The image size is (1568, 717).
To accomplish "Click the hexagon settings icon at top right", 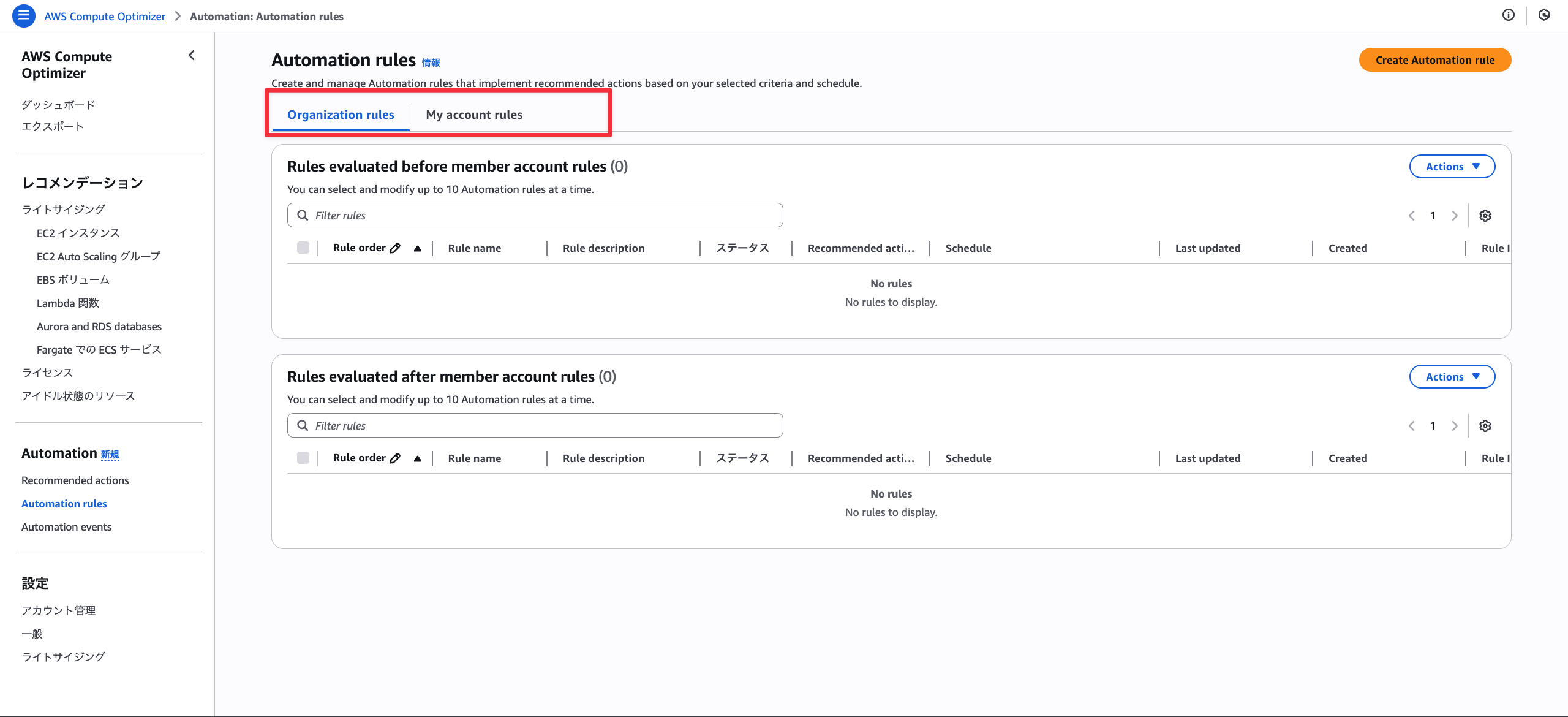I will pos(1543,15).
